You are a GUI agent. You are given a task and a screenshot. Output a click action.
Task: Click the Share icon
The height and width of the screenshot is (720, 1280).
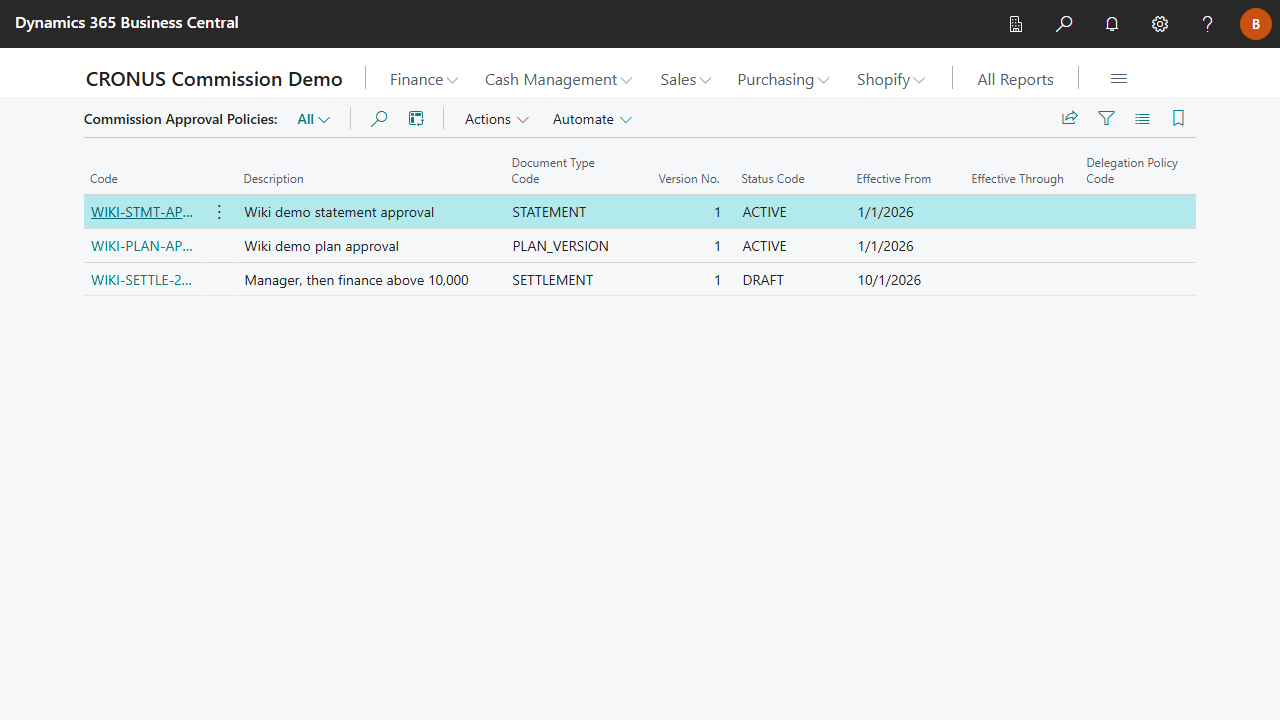pos(1070,118)
